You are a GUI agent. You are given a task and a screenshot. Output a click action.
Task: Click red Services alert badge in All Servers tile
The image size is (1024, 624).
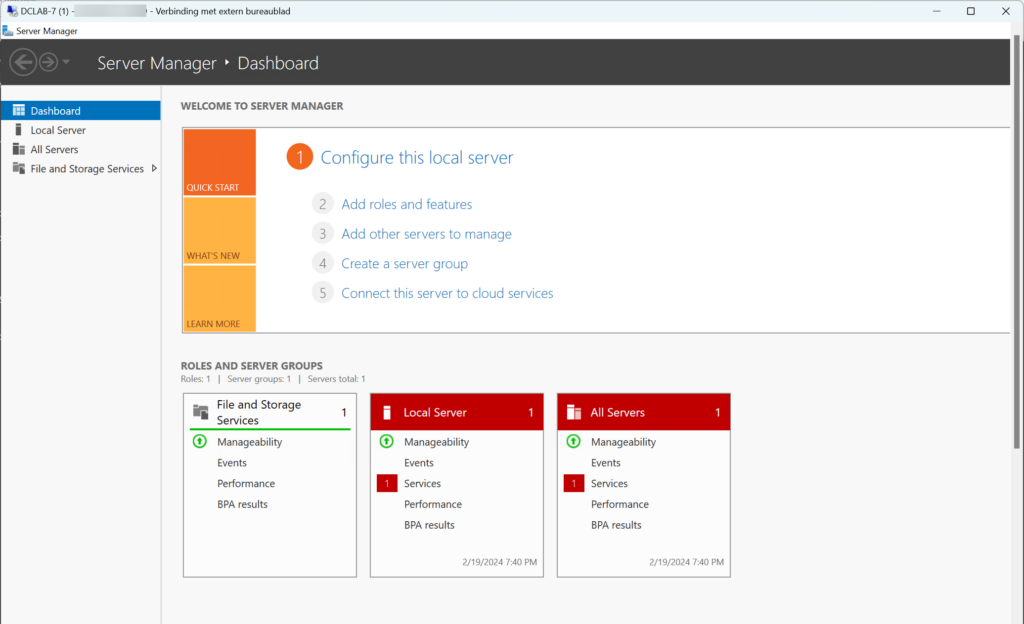coord(573,484)
